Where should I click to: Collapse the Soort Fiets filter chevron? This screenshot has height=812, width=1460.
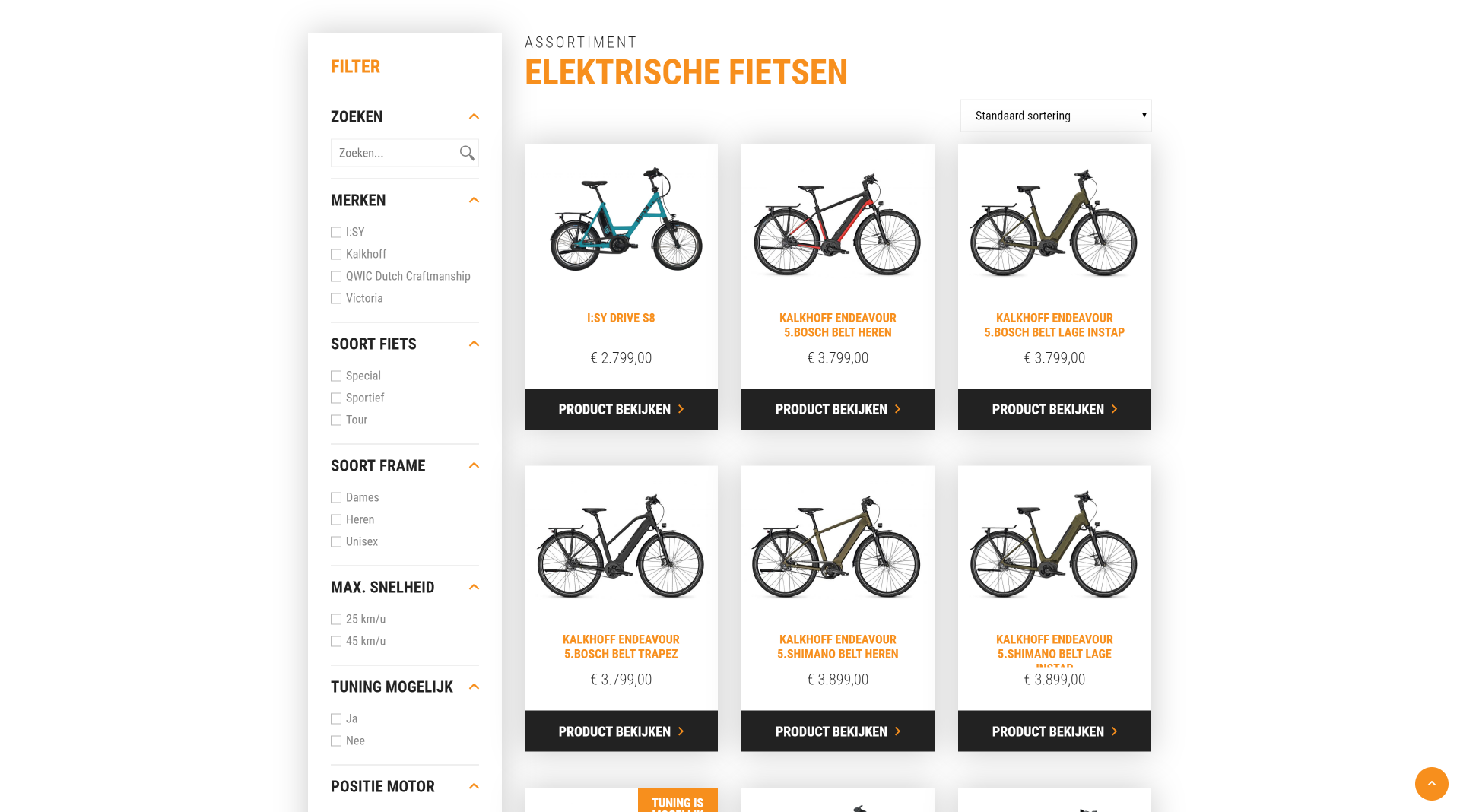click(x=474, y=344)
